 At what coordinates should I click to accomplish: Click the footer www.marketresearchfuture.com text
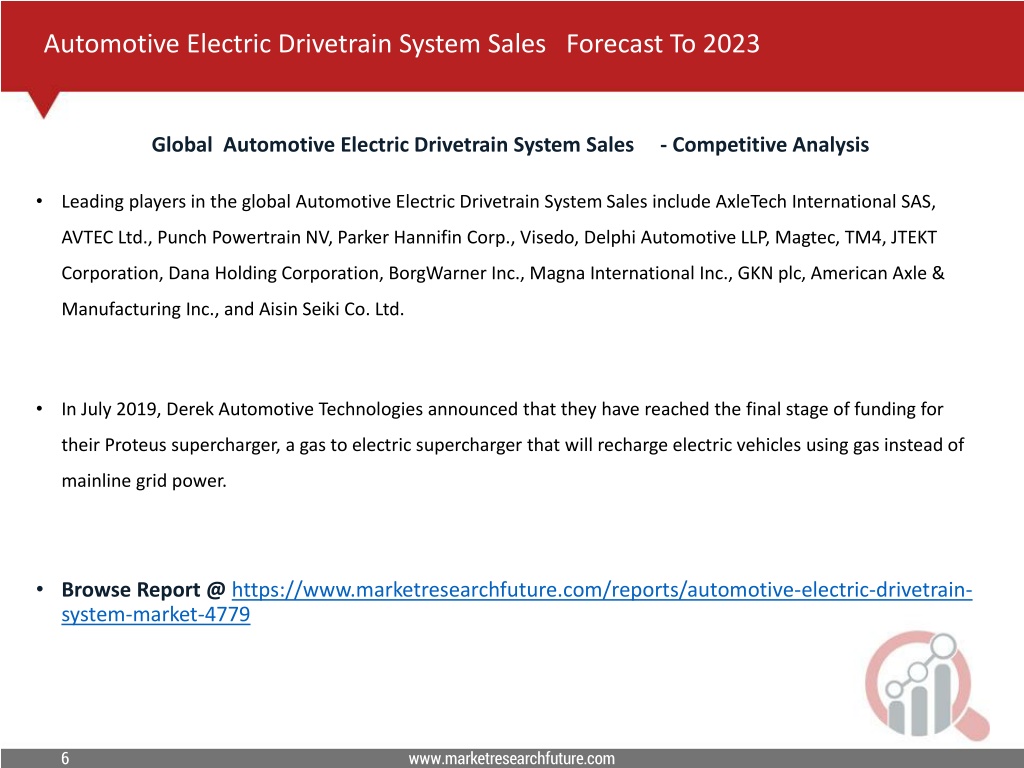coord(511,758)
